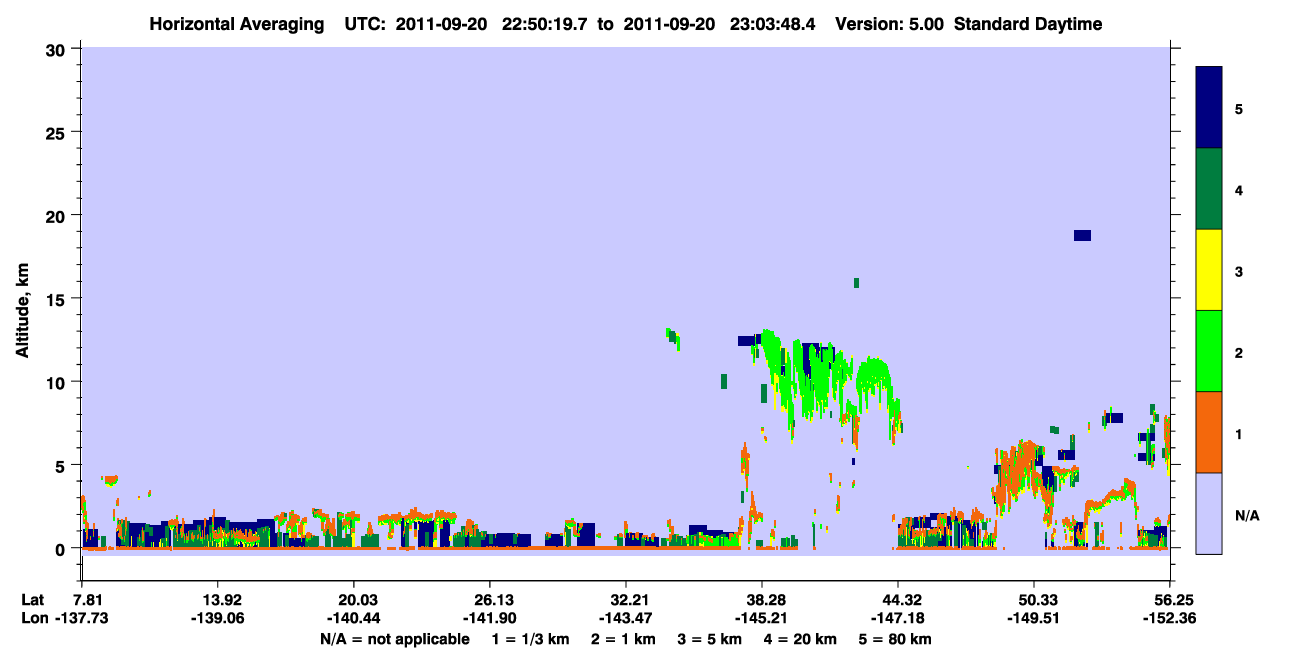Click the legend text '3 = 5 km'

click(x=709, y=639)
